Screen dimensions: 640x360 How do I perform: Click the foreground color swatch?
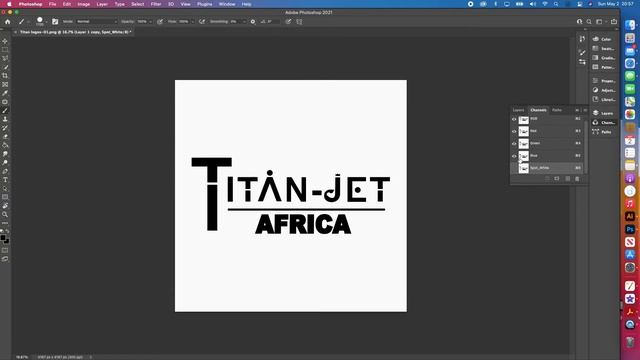coord(3,238)
